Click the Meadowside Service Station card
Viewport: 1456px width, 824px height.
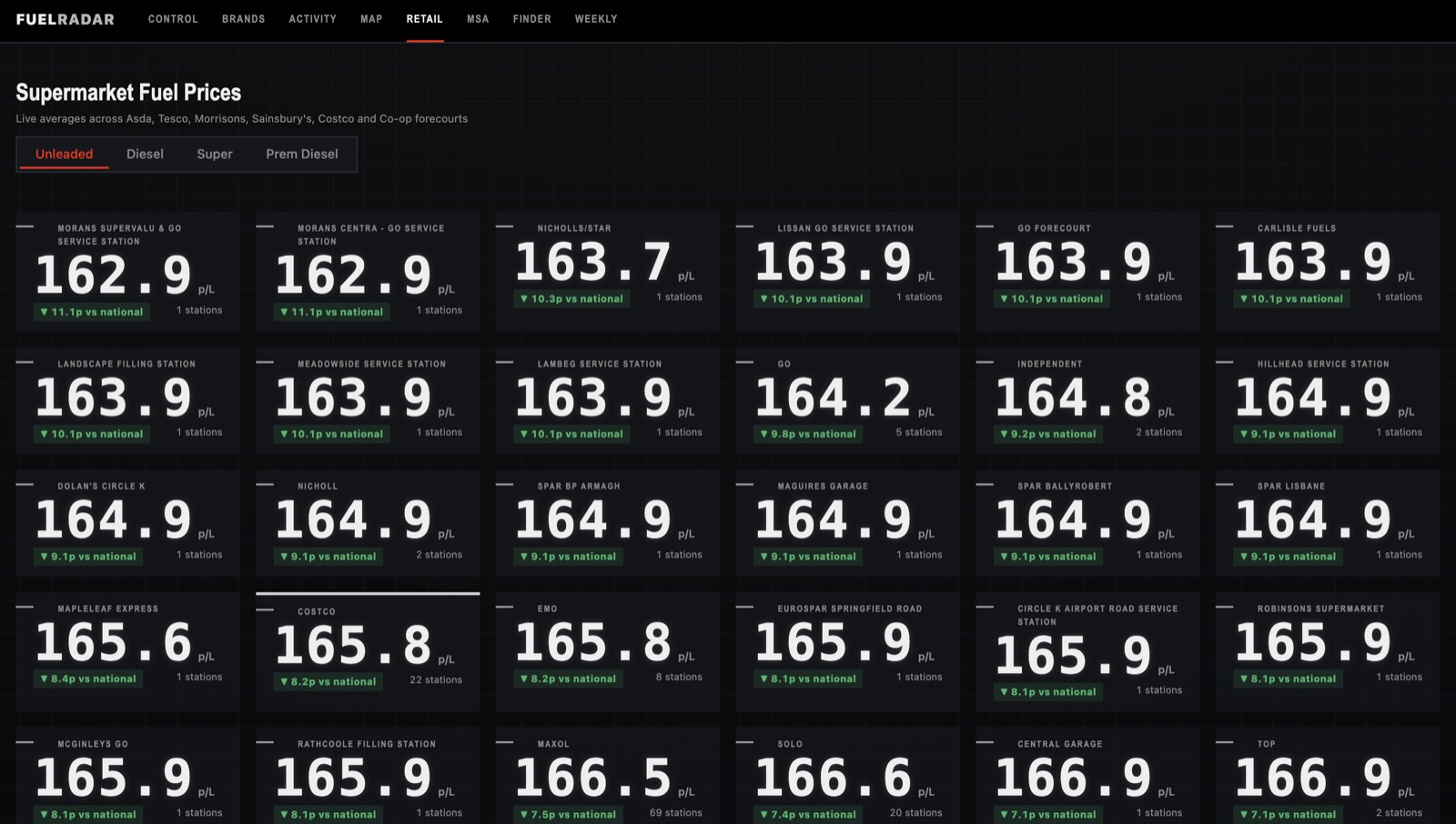coord(368,401)
